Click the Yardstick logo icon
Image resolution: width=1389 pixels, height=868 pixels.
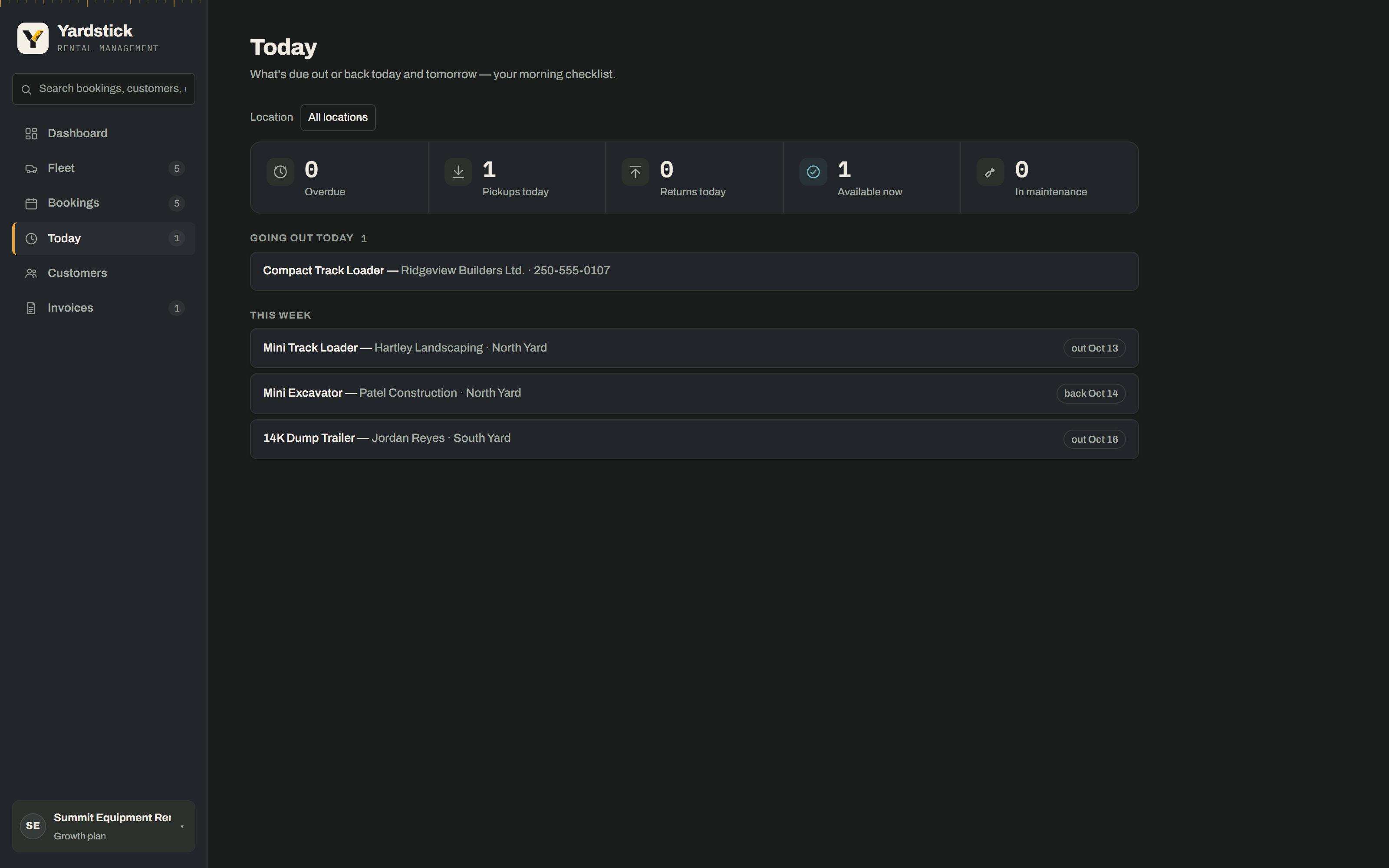(x=33, y=39)
